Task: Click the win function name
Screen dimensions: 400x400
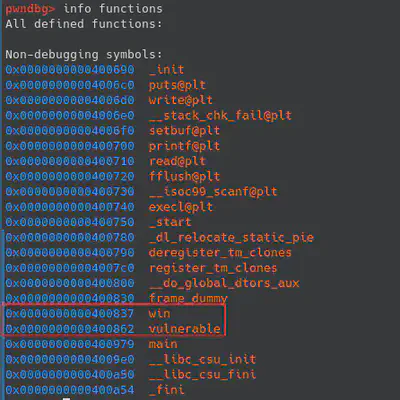Action: (x=159, y=313)
